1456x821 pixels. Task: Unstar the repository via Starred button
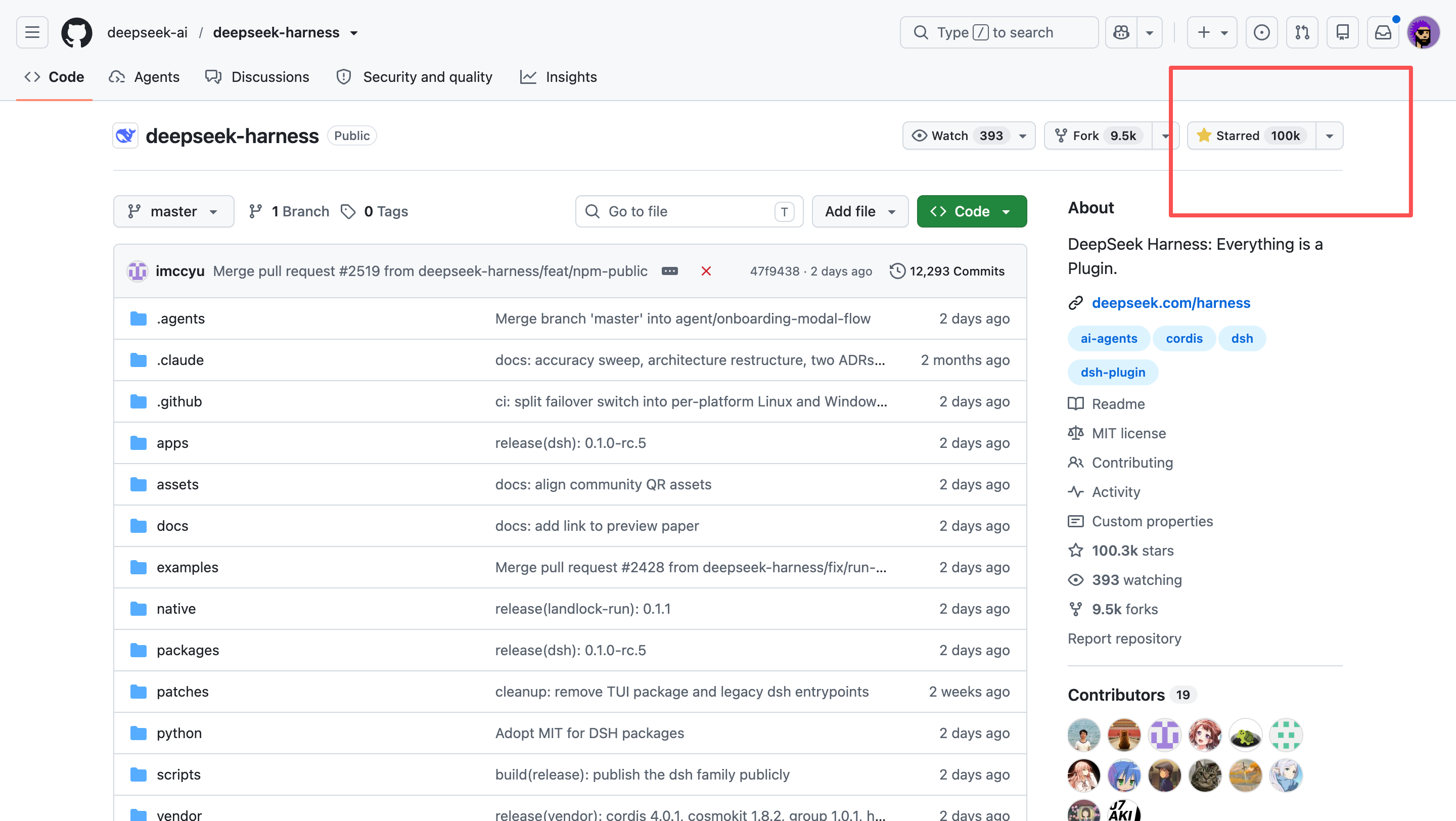pos(1251,135)
